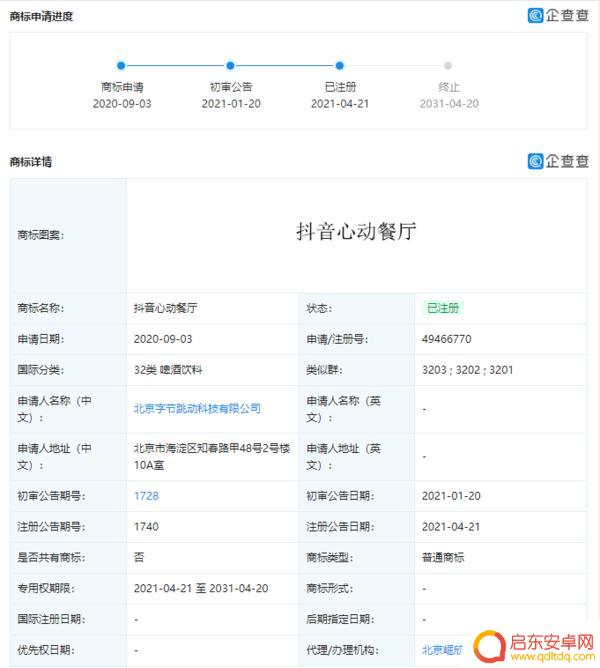Click the 优先权日期 field label
Image resolution: width=600 pixels, height=668 pixels.
click(46, 650)
